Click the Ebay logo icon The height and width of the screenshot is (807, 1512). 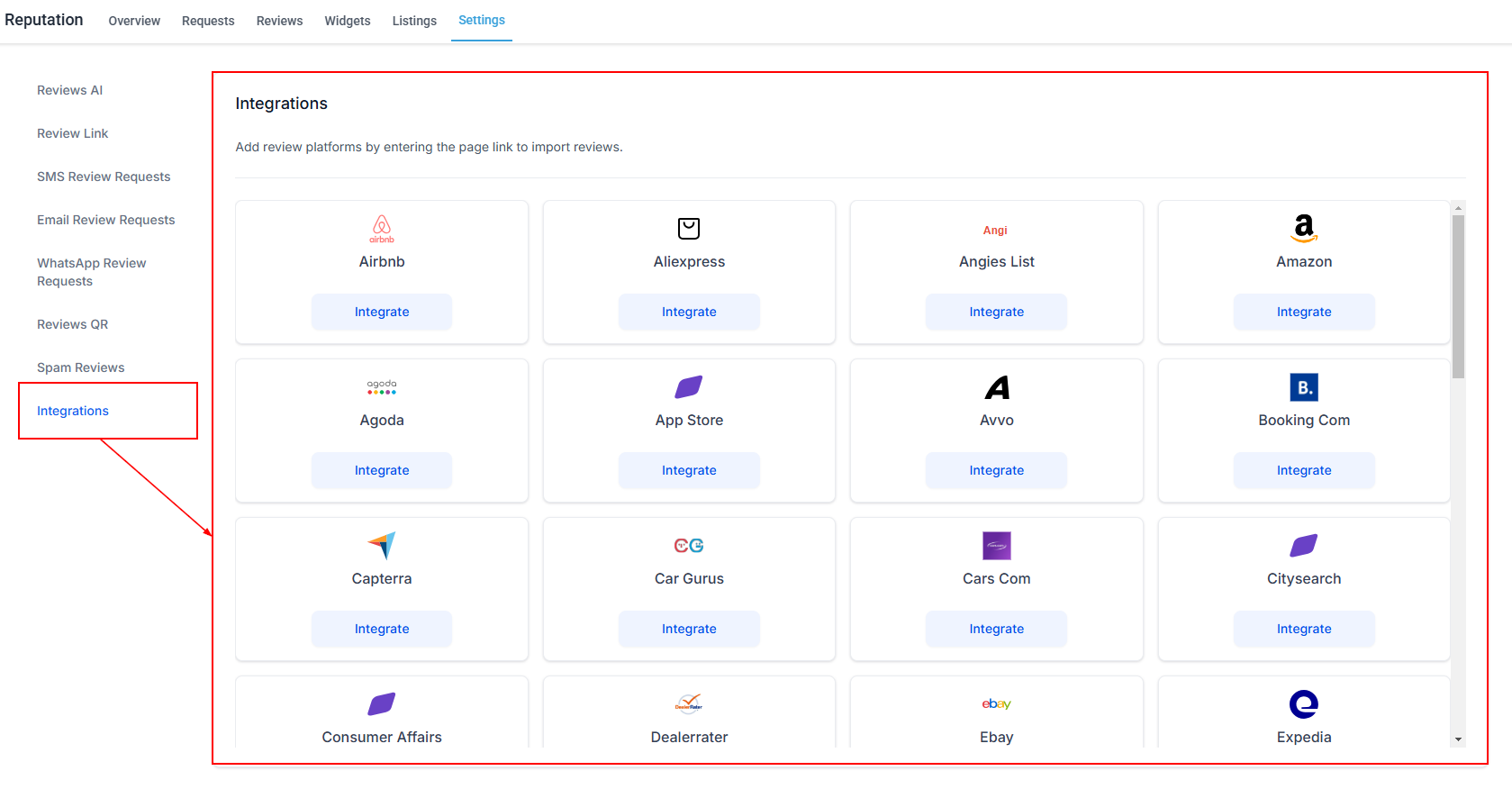[996, 704]
